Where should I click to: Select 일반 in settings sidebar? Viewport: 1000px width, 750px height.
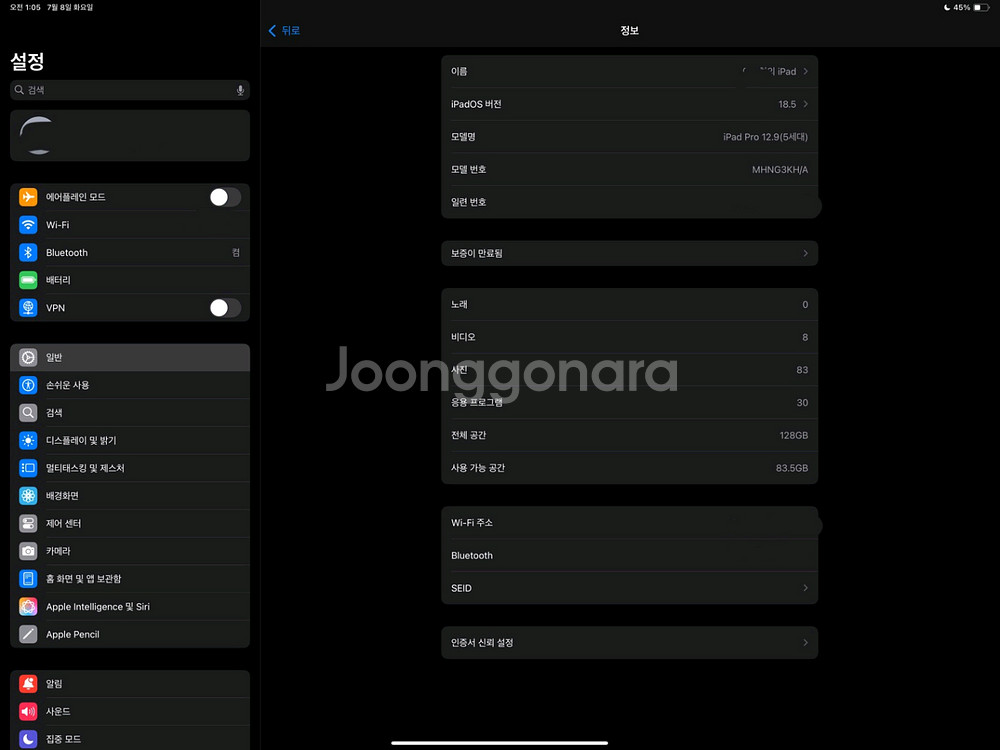pyautogui.click(x=130, y=357)
